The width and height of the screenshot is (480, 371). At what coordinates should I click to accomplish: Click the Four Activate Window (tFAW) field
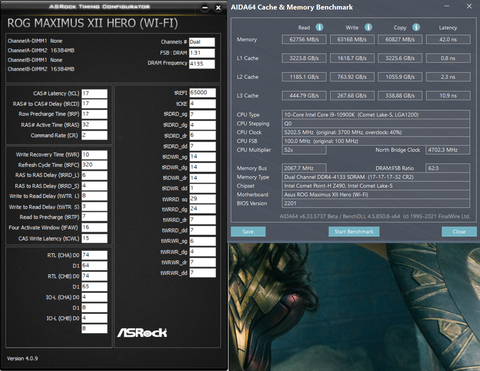coord(94,228)
